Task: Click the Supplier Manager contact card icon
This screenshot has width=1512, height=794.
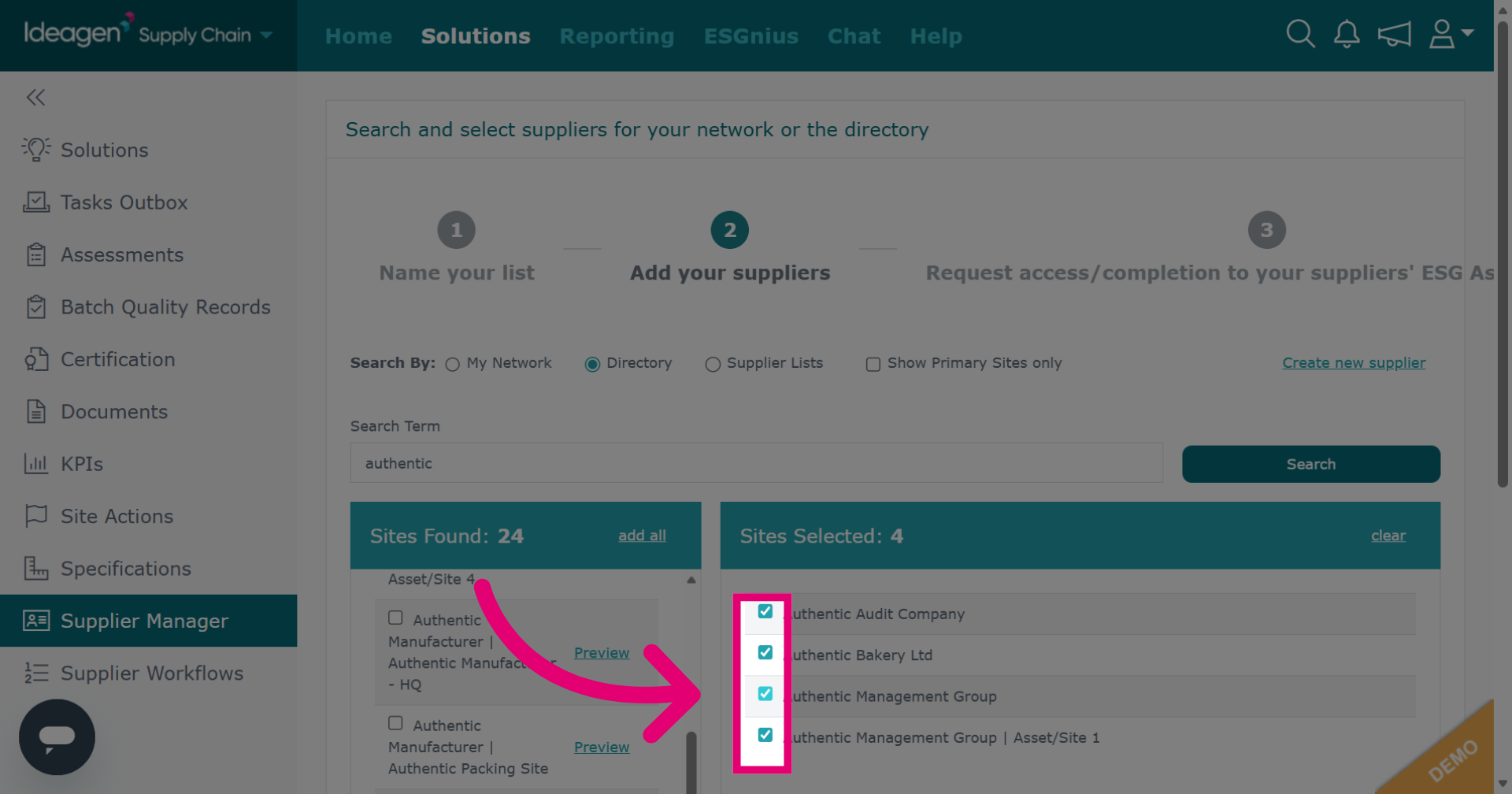Action: pyautogui.click(x=35, y=621)
